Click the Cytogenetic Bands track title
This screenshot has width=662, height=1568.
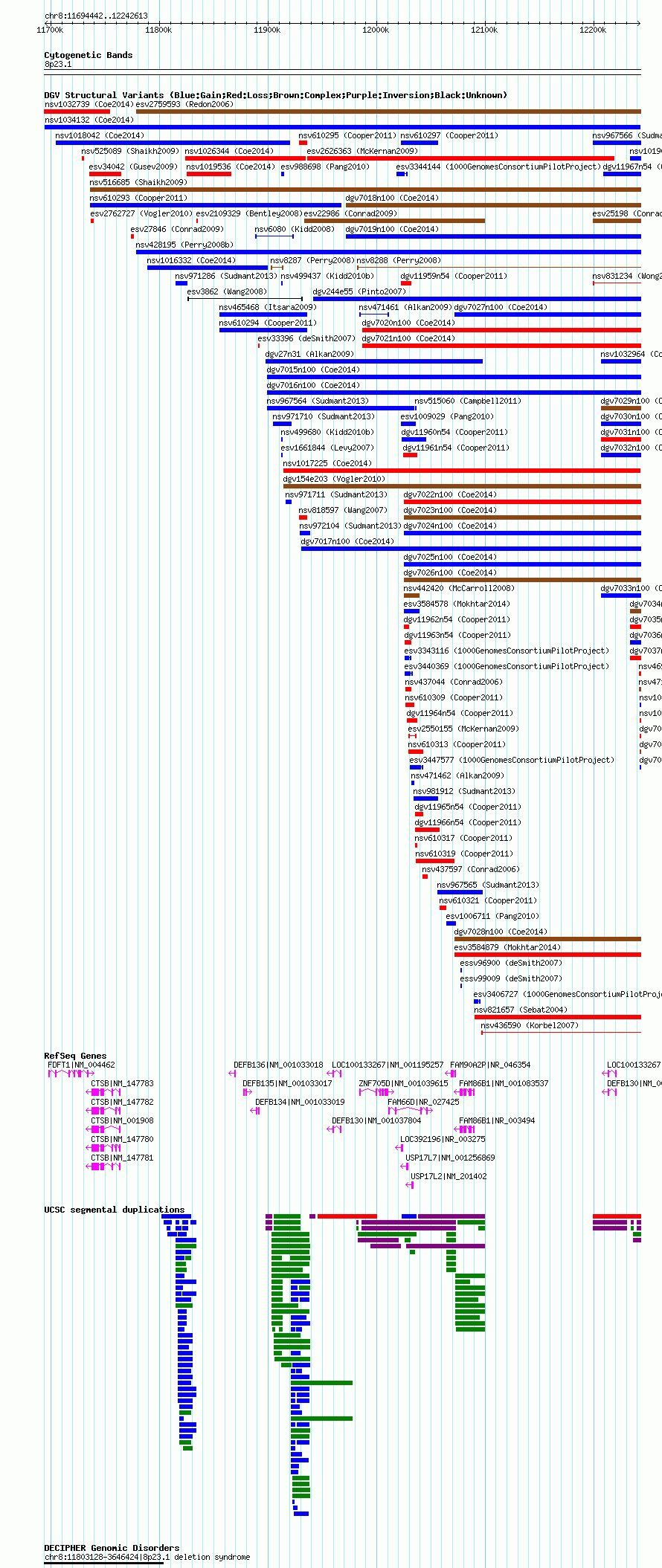point(88,55)
